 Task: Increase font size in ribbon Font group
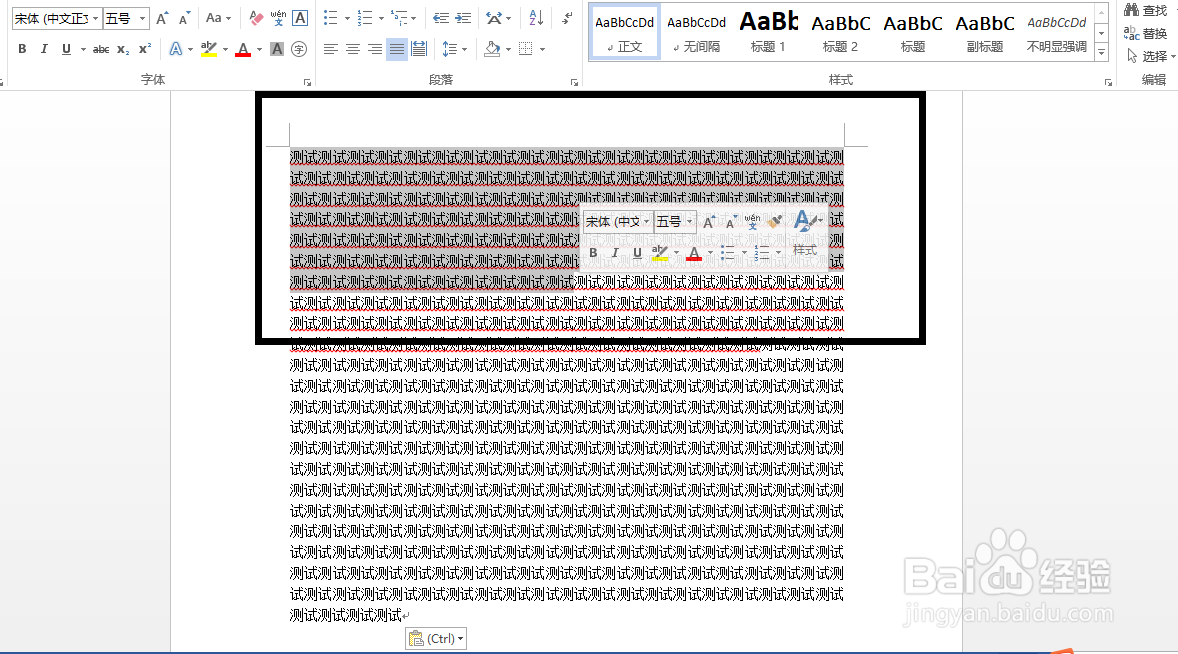point(162,18)
